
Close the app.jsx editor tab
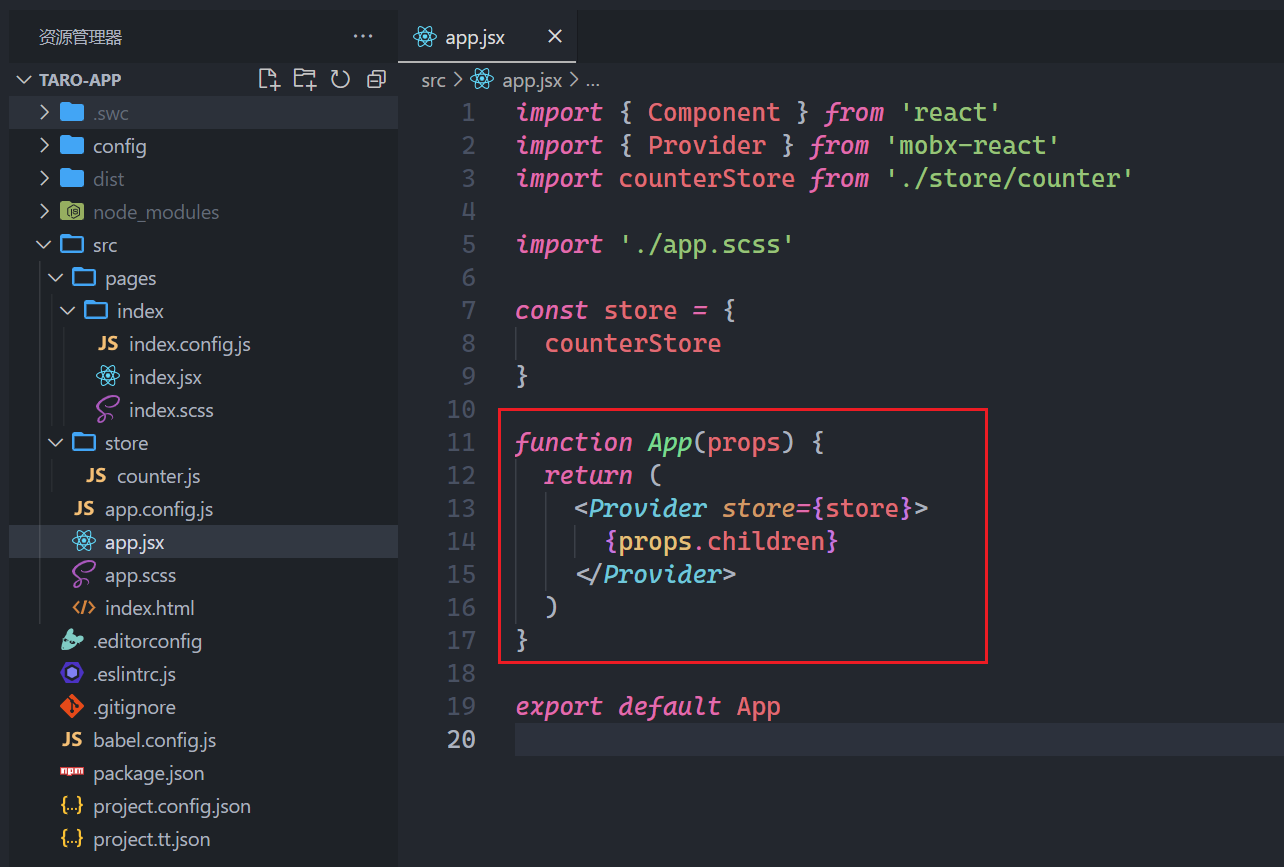point(555,37)
